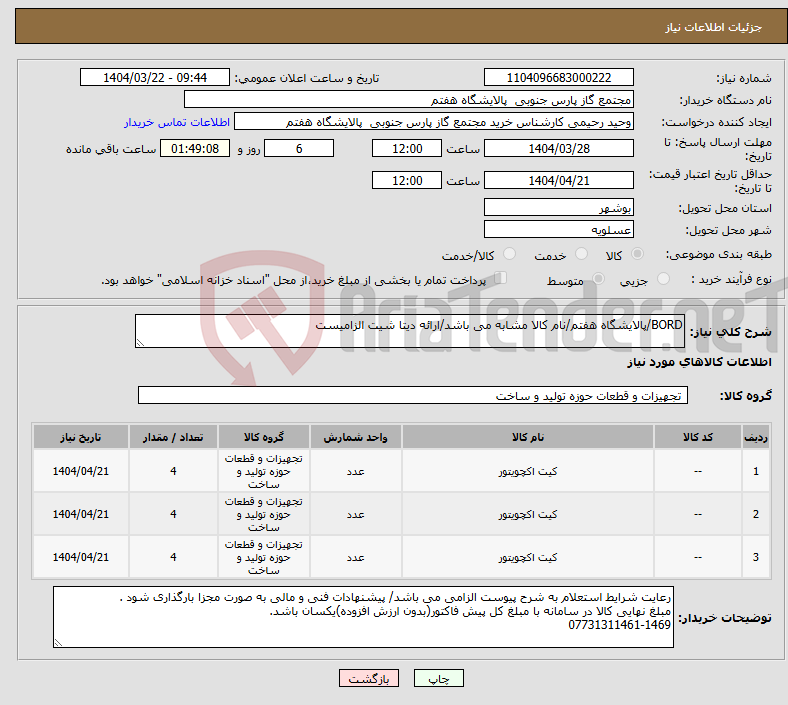This screenshot has height=705, width=788.
Task: Click the response deadline date 1404/03/28
Action: pos(558,148)
